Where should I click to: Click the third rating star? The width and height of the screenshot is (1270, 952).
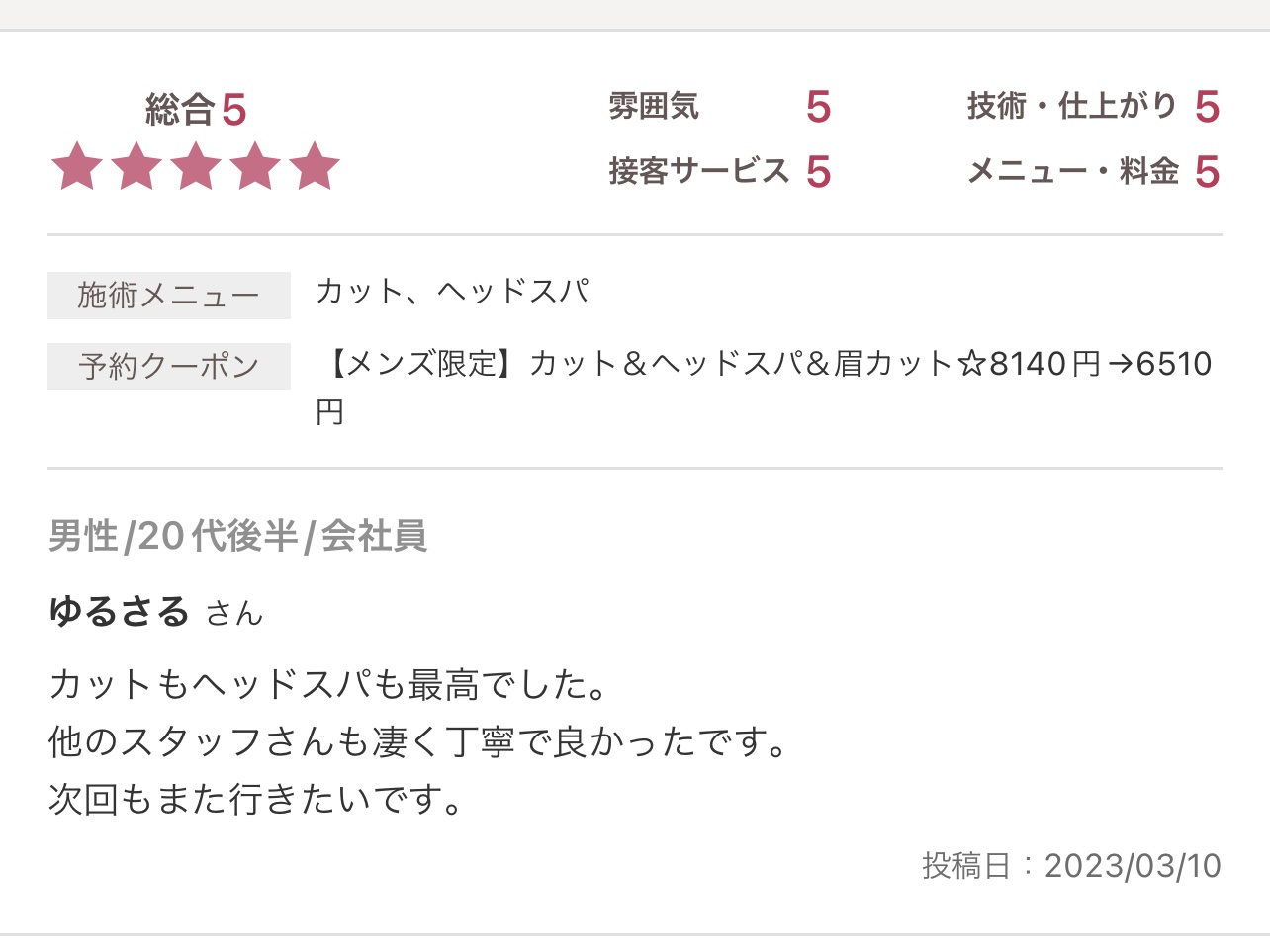click(x=196, y=165)
